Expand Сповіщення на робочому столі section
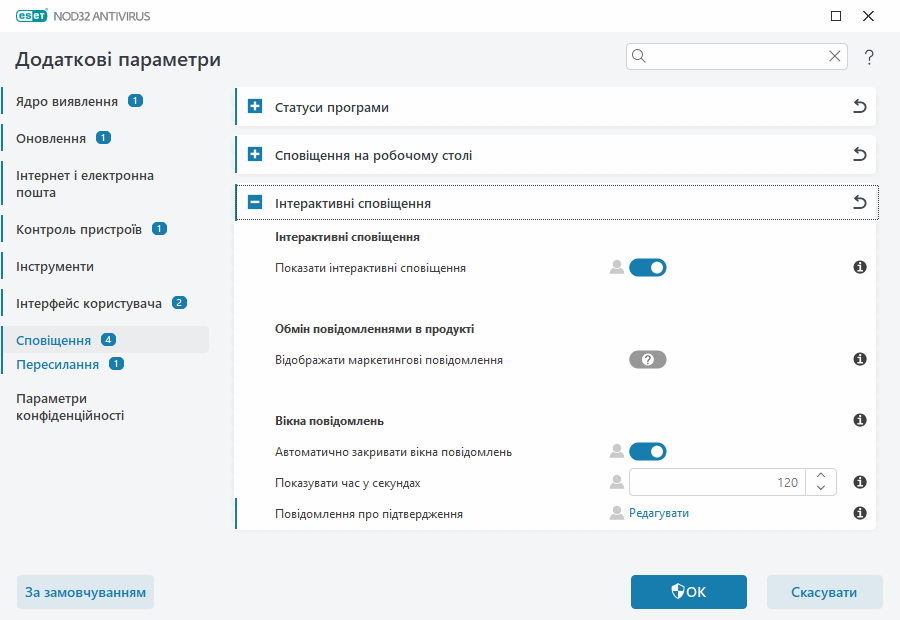Screen dimensions: 900x620 pos(255,155)
